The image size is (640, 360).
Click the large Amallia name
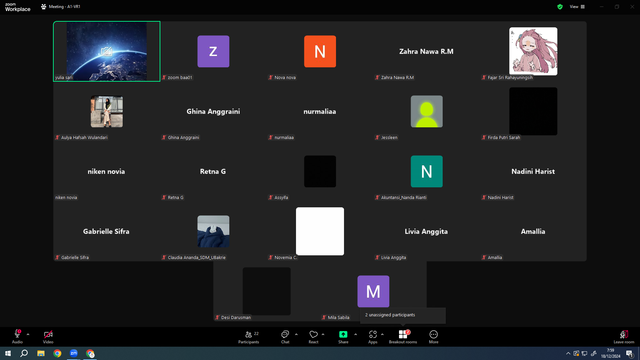(533, 231)
